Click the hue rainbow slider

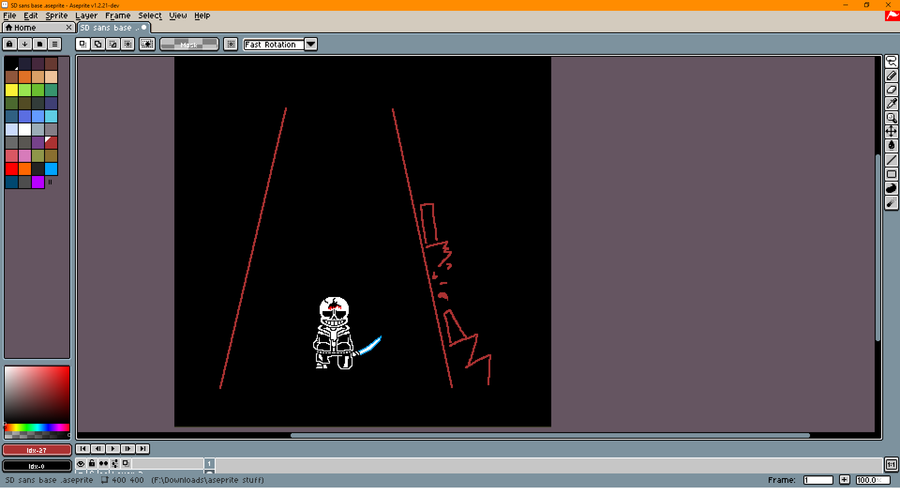pyautogui.click(x=37, y=428)
